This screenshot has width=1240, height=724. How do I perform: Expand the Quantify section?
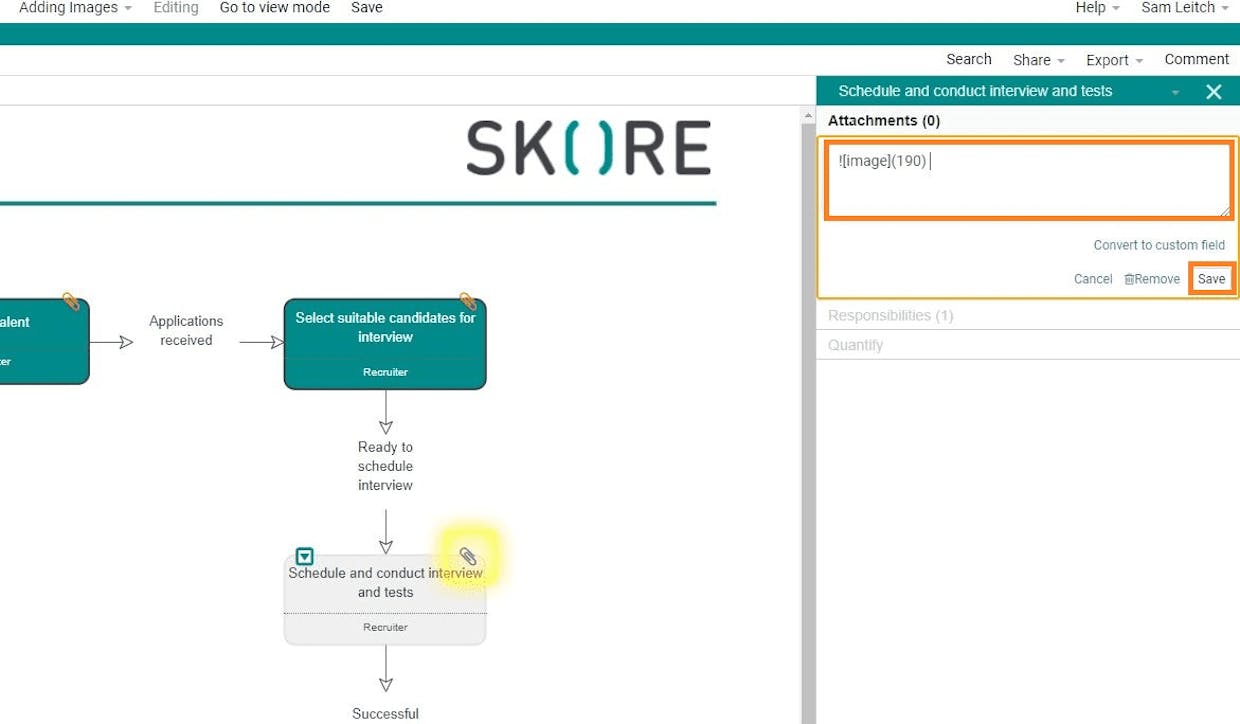[855, 345]
